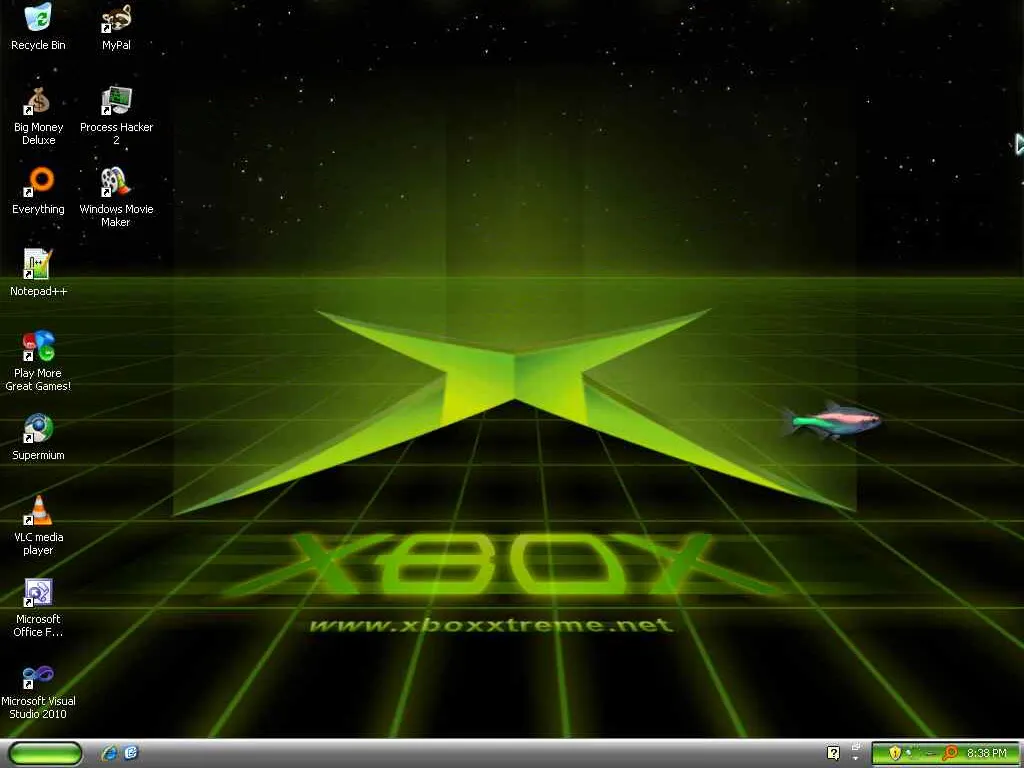Click the green Start button
Image resolution: width=1024 pixels, height=768 pixels.
pyautogui.click(x=45, y=753)
